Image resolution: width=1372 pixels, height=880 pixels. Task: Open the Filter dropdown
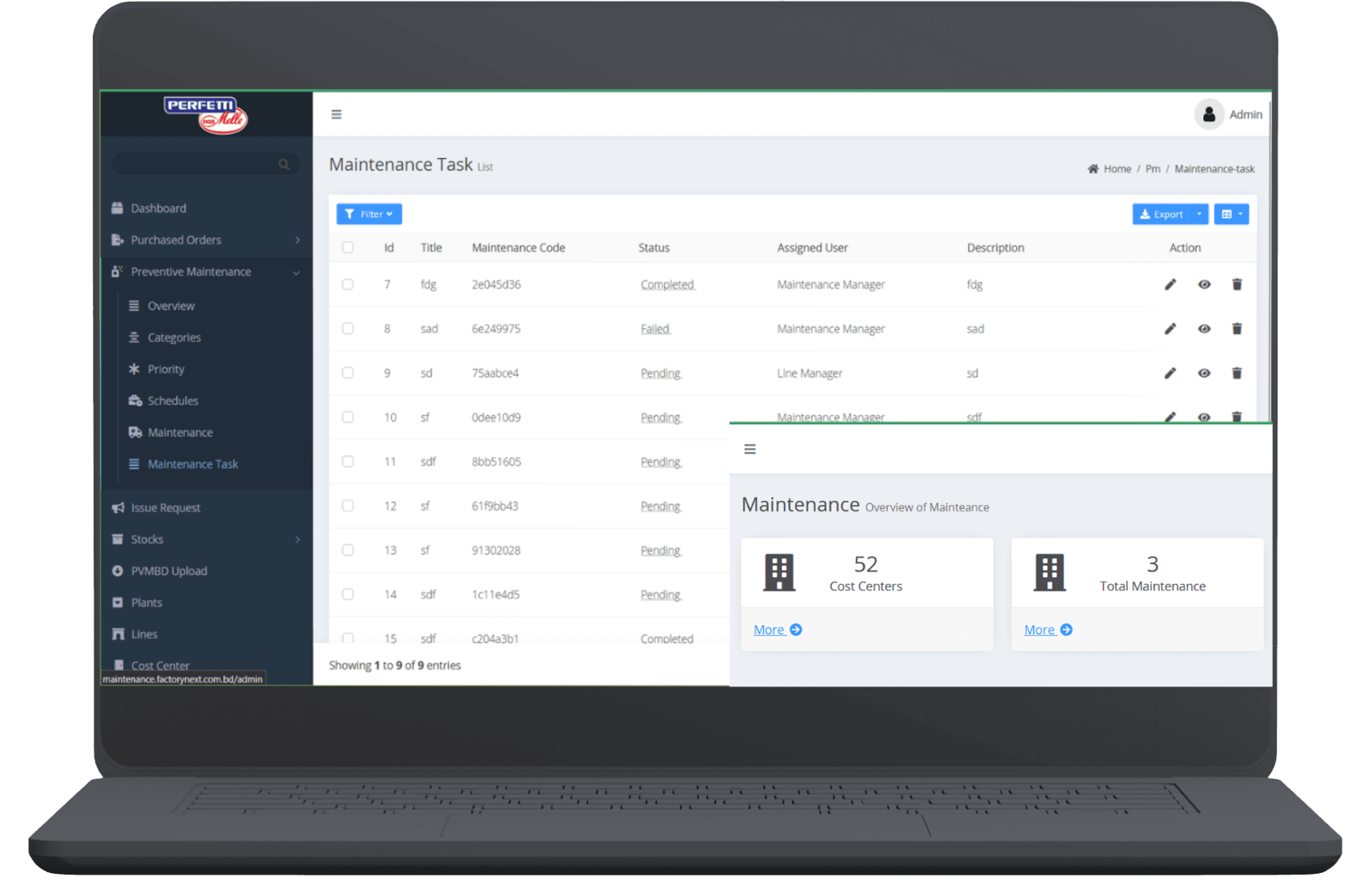pos(369,214)
